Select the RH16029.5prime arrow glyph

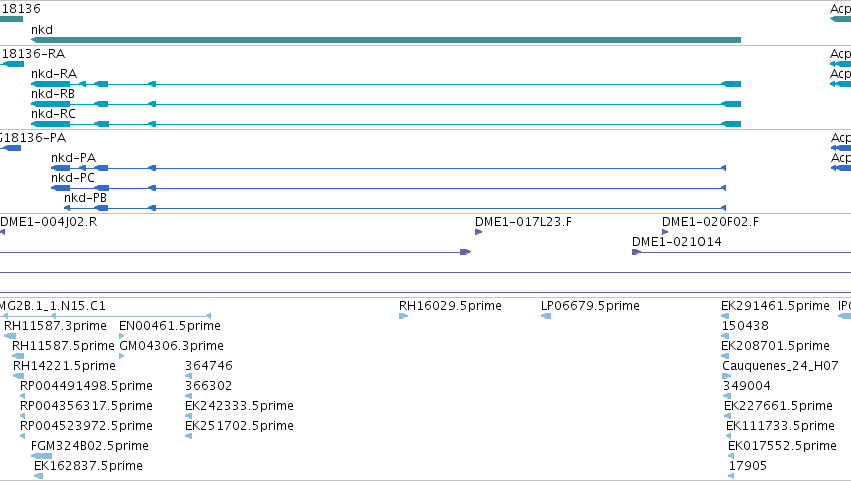point(403,316)
